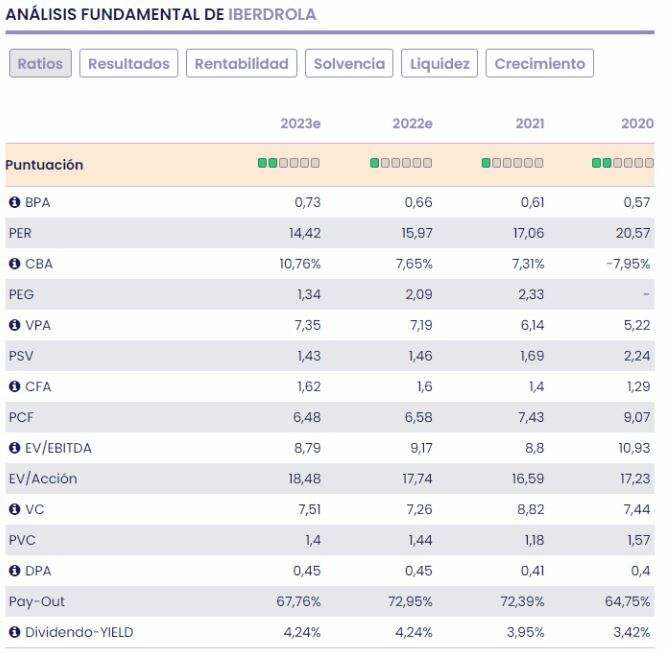
Task: Click the 2023e Puntuación score bar
Action: click(288, 163)
